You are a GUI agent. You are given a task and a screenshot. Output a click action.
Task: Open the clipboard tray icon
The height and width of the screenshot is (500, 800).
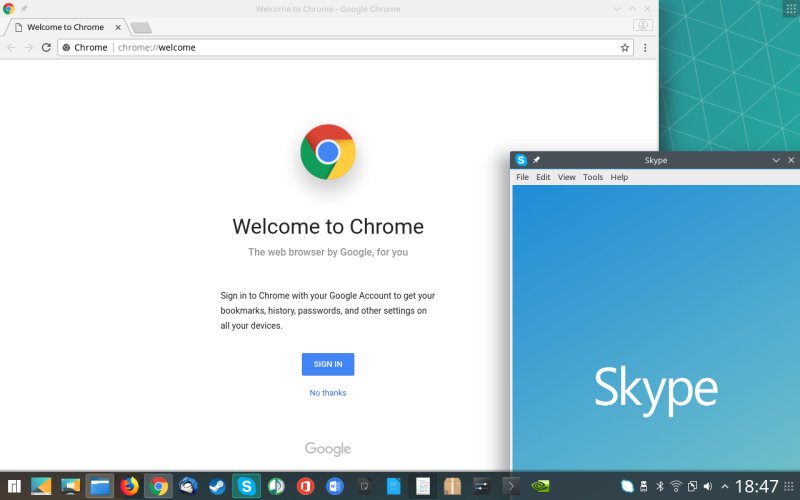pos(692,486)
